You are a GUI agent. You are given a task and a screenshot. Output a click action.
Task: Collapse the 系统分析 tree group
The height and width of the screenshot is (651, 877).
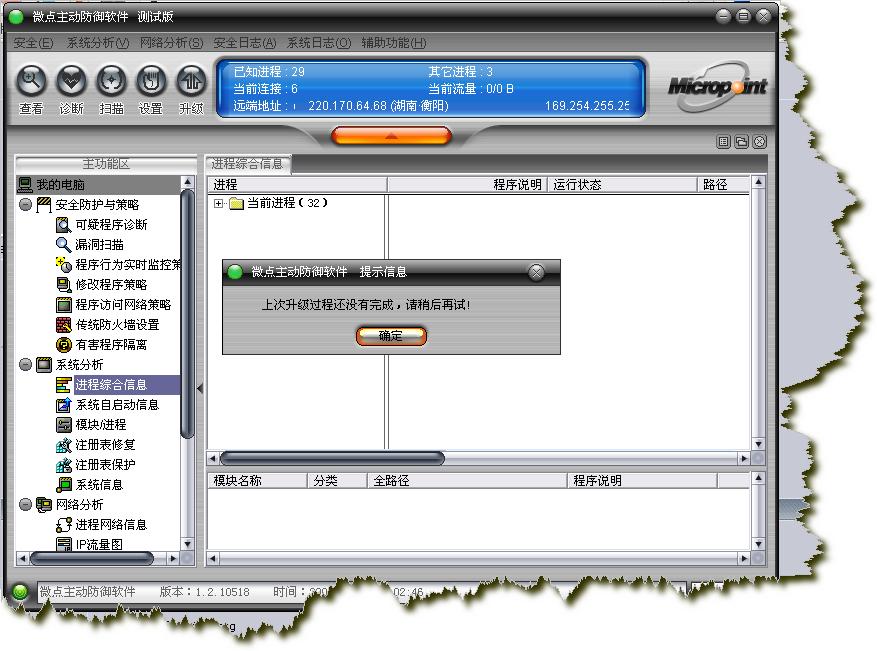pos(26,365)
